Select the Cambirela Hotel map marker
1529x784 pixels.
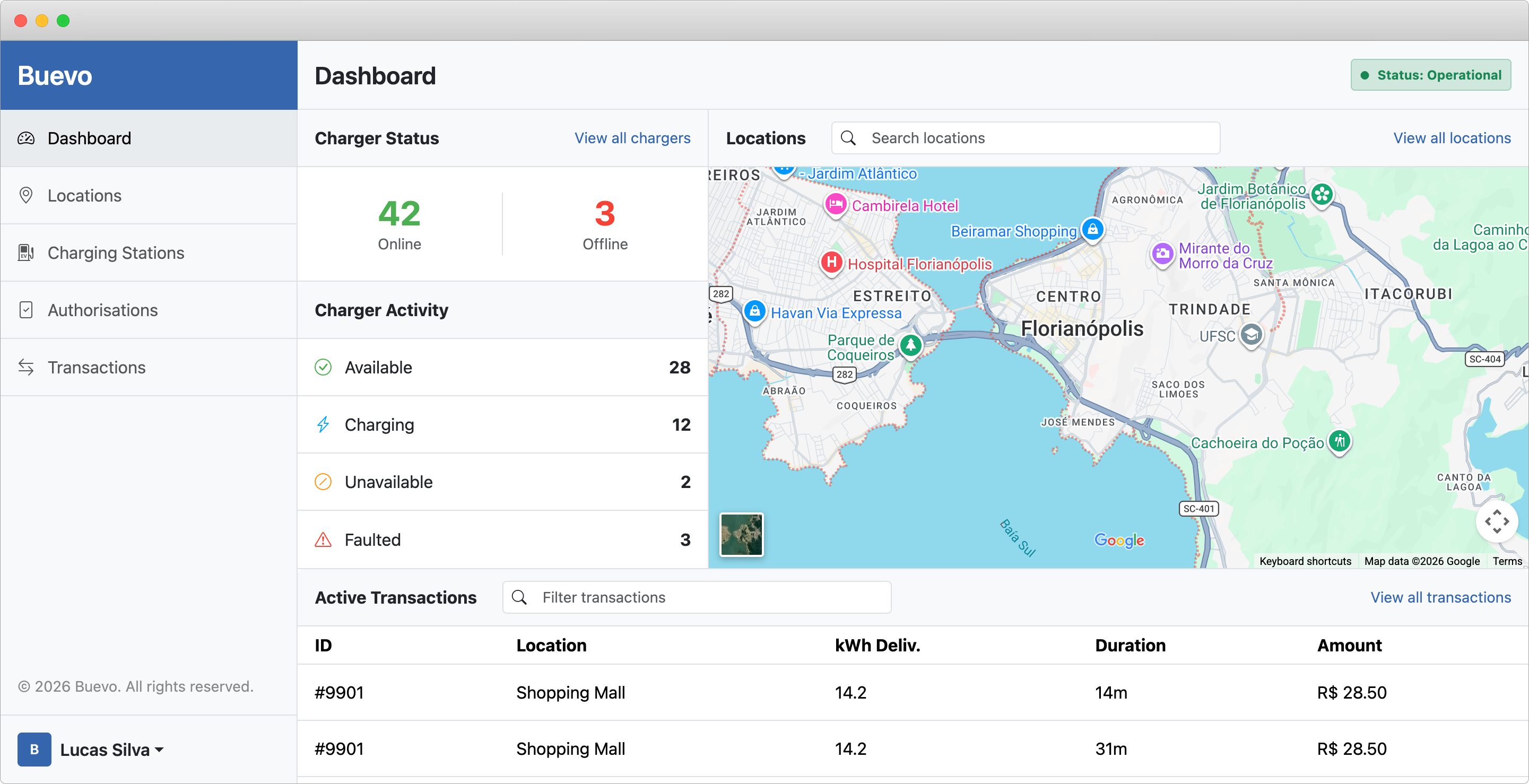coord(836,205)
